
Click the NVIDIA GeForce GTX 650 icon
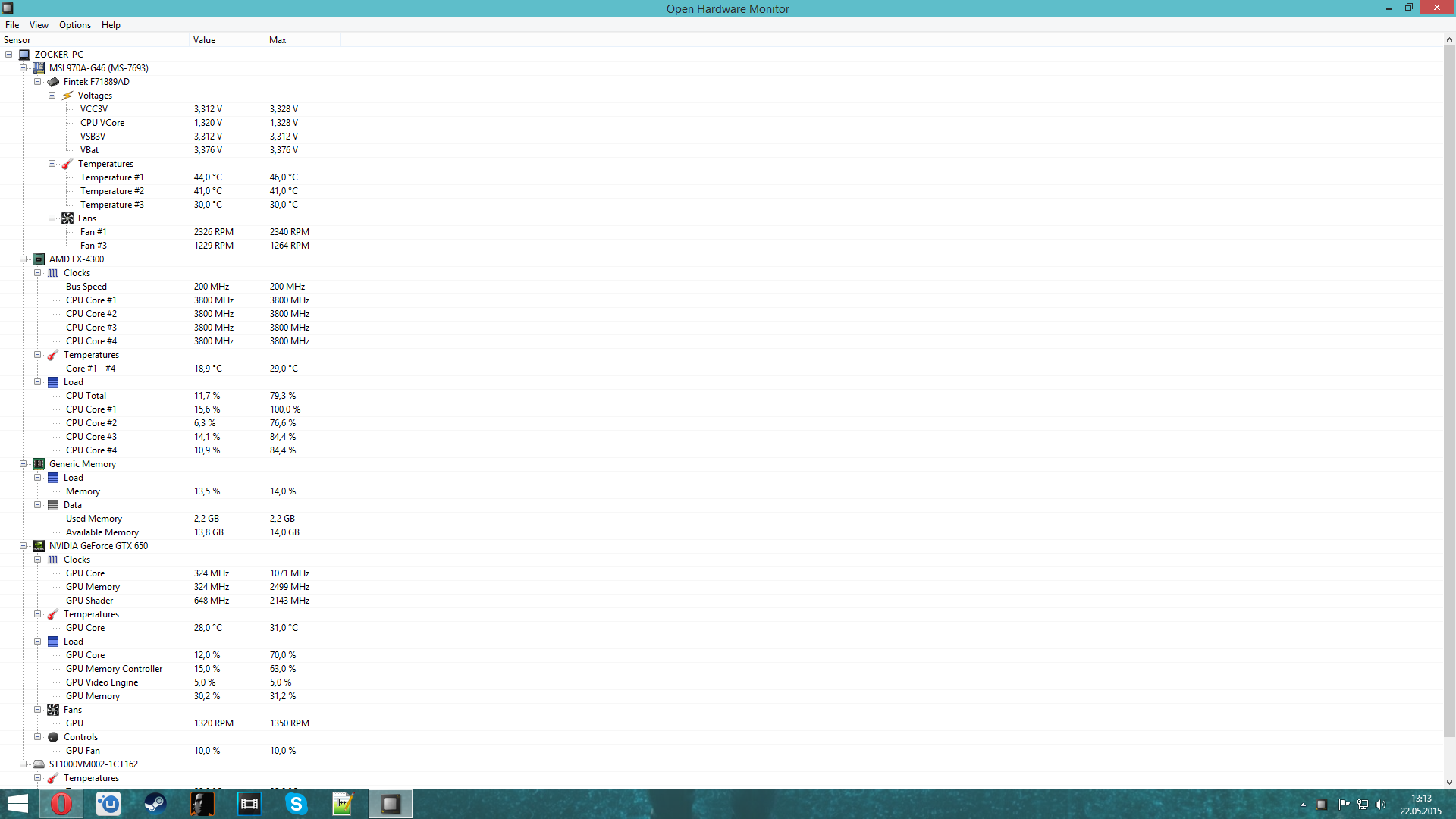(x=39, y=546)
